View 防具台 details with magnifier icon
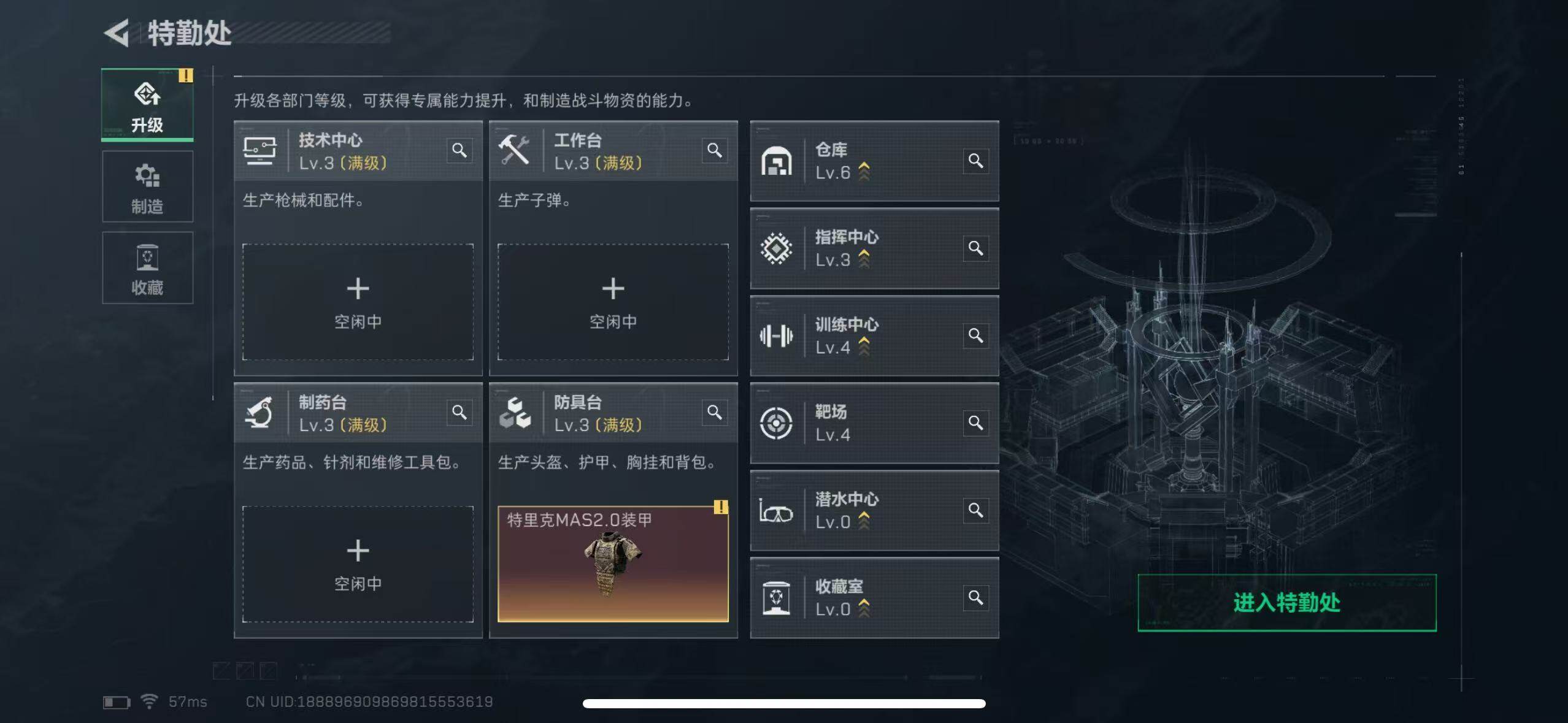 [715, 412]
